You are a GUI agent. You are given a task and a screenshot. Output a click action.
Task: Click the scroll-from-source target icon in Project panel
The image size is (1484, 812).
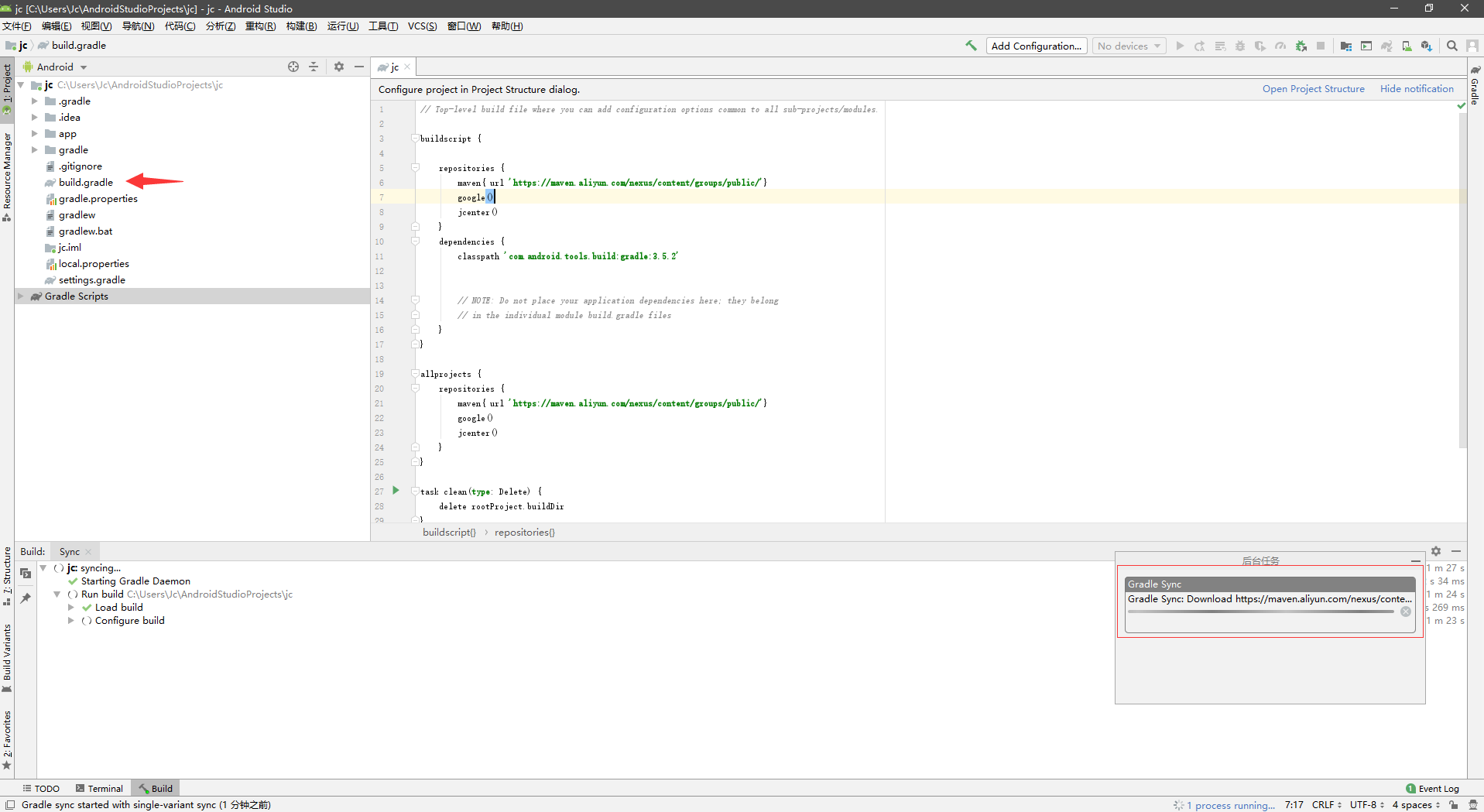293,67
